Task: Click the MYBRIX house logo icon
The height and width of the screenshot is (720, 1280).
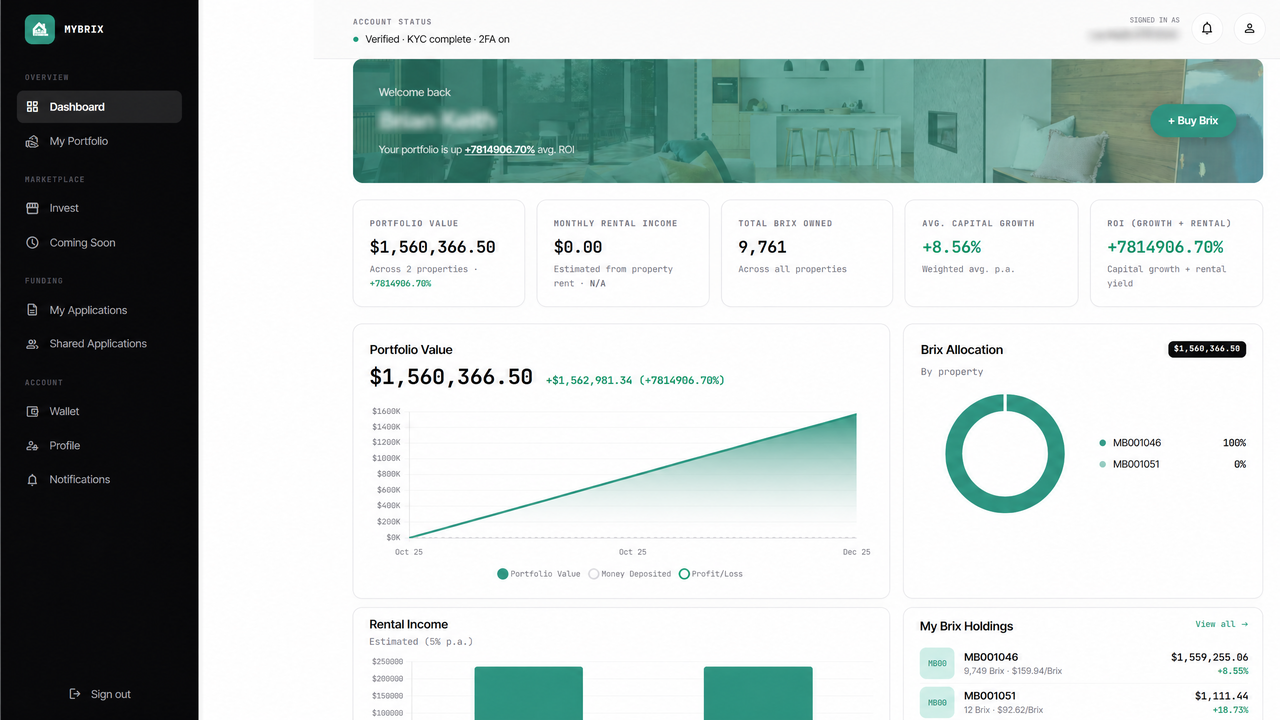Action: [x=40, y=29]
